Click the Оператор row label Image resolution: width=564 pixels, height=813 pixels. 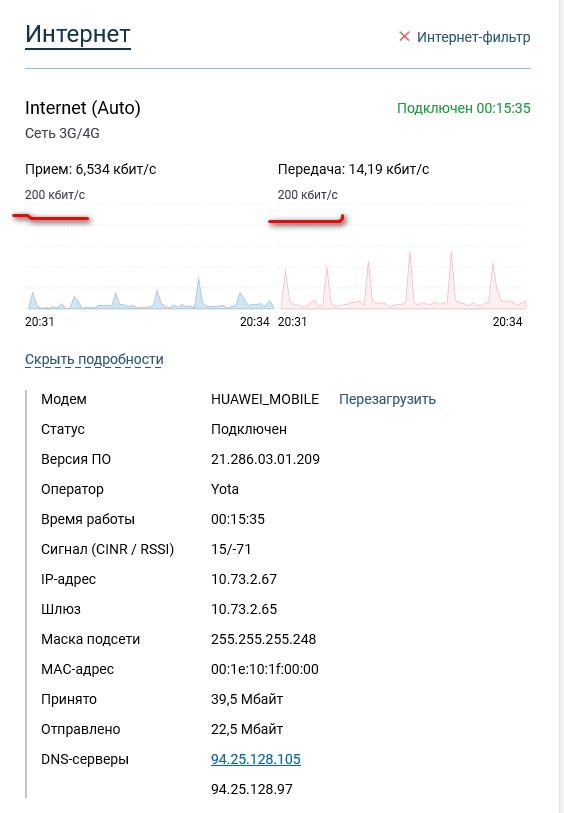[73, 489]
